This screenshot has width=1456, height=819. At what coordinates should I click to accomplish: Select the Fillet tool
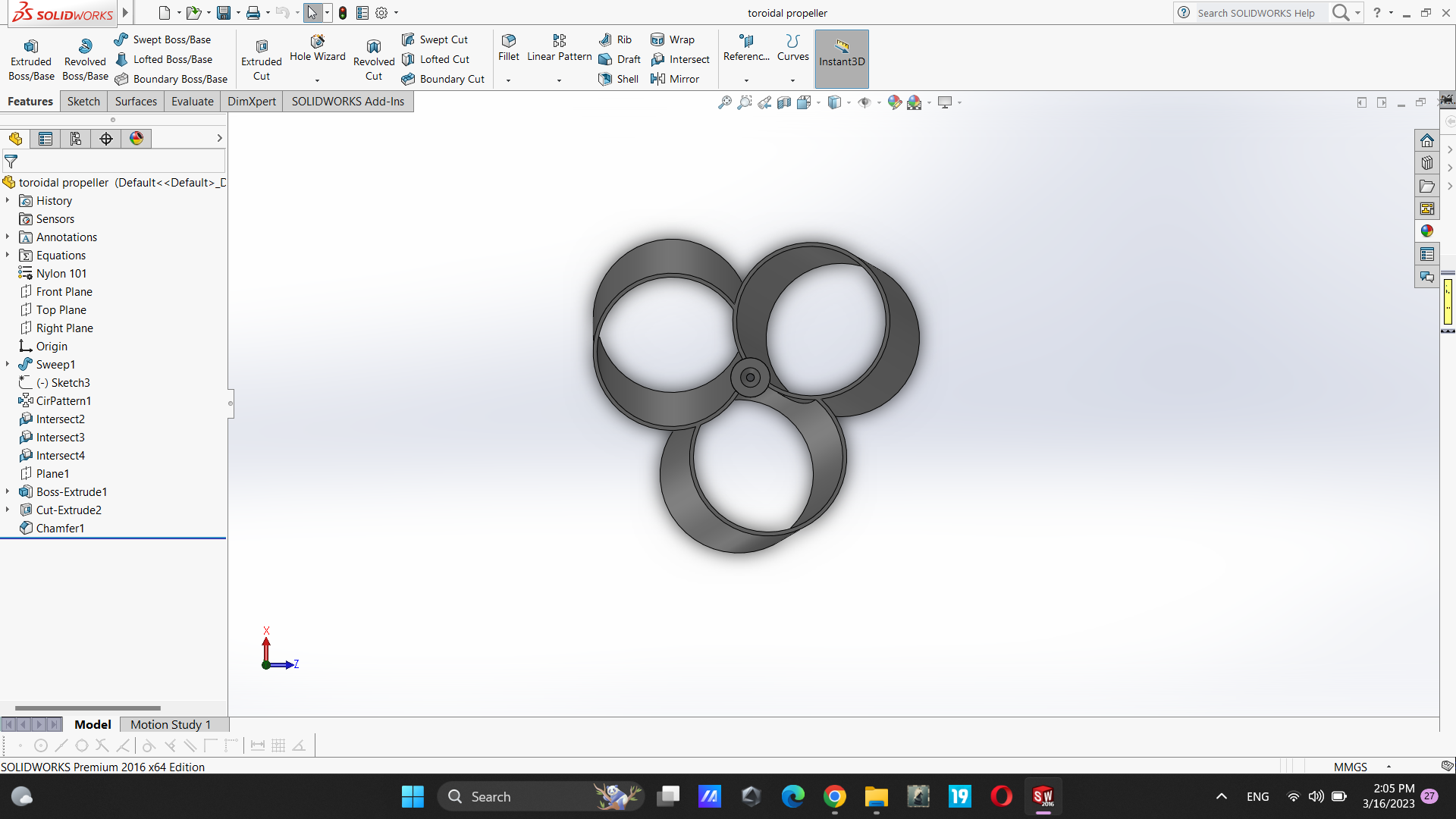(509, 48)
